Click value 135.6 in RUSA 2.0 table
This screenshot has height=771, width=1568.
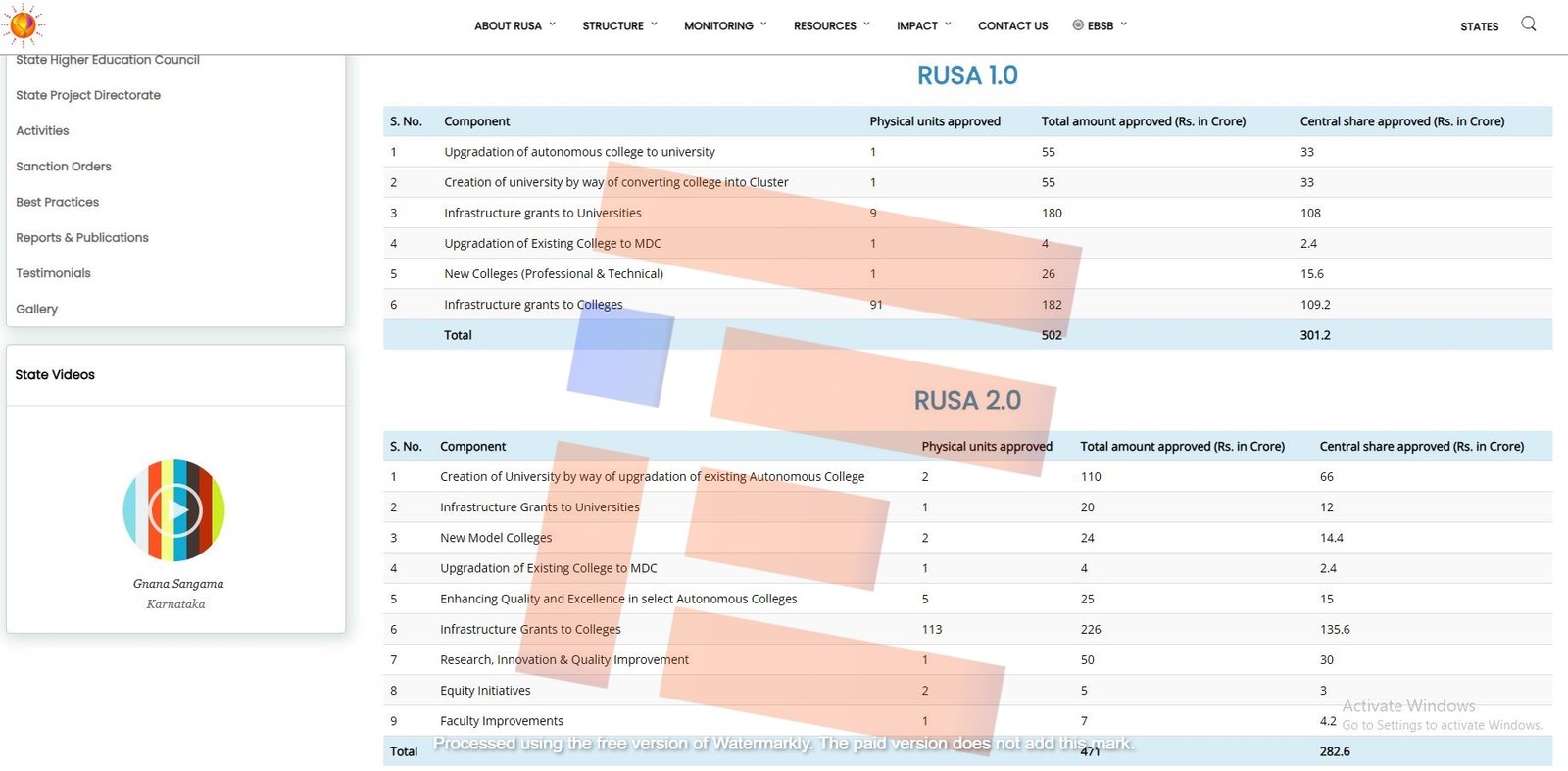tap(1335, 630)
